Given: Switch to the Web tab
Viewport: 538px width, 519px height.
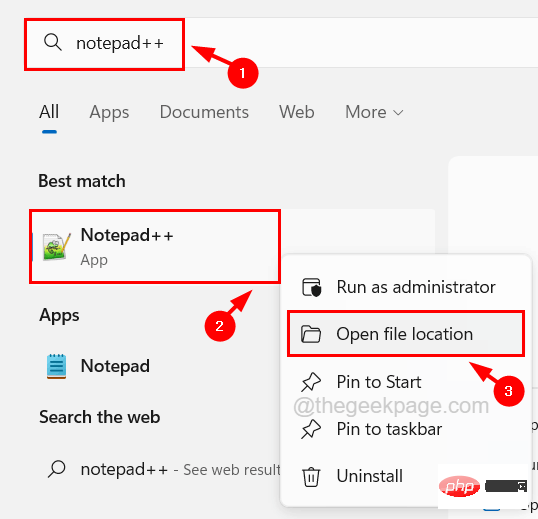Looking at the screenshot, I should tap(296, 112).
